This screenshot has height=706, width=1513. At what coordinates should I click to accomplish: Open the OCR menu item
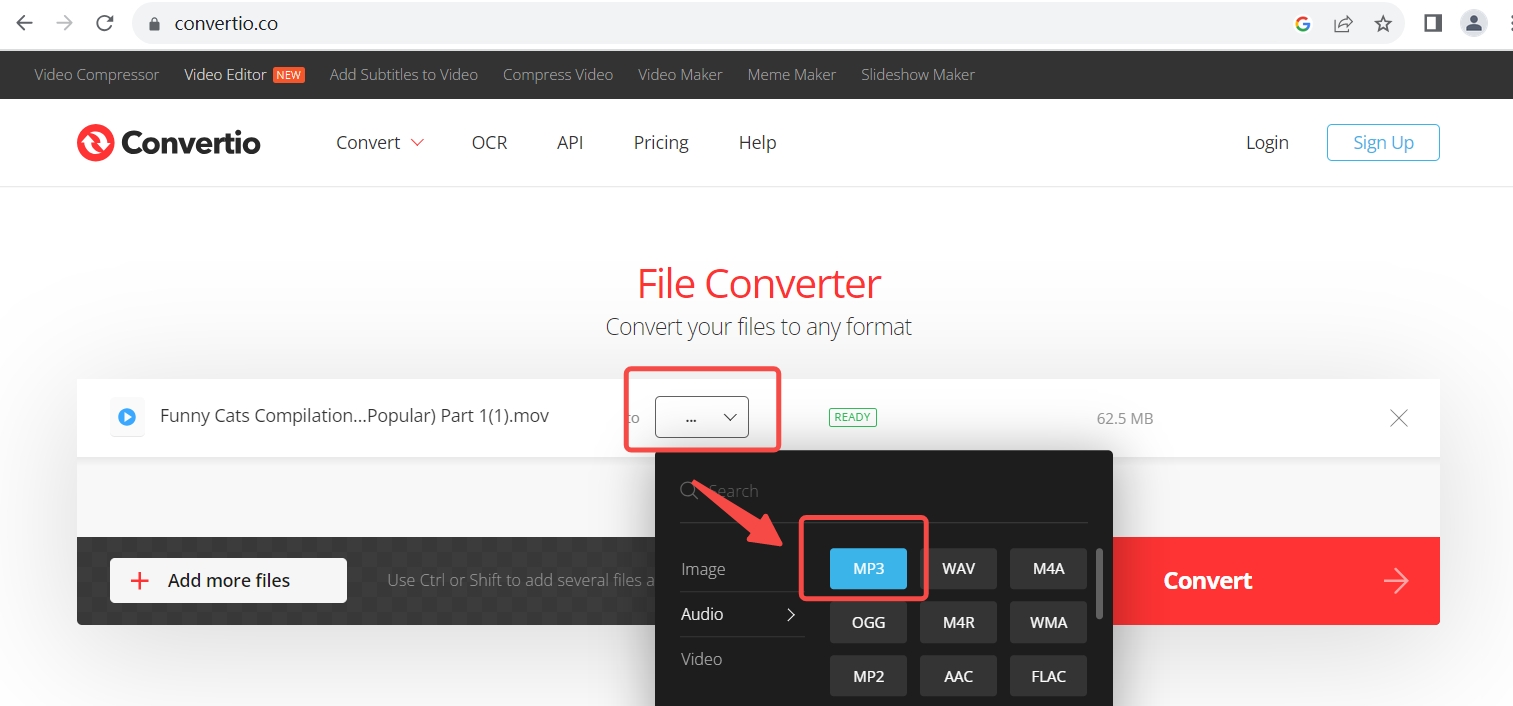click(x=490, y=142)
